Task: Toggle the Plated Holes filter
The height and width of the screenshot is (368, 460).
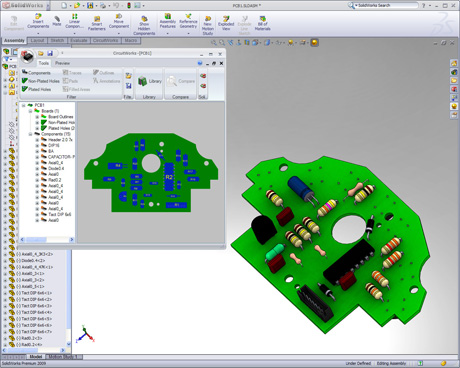Action: point(36,89)
